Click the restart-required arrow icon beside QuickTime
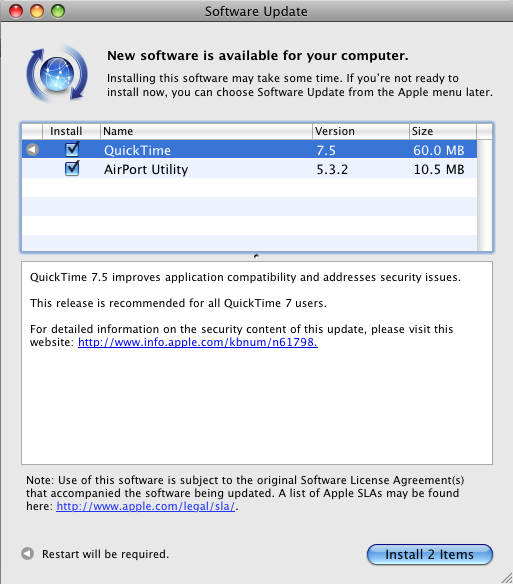The height and width of the screenshot is (584, 513). 32,150
